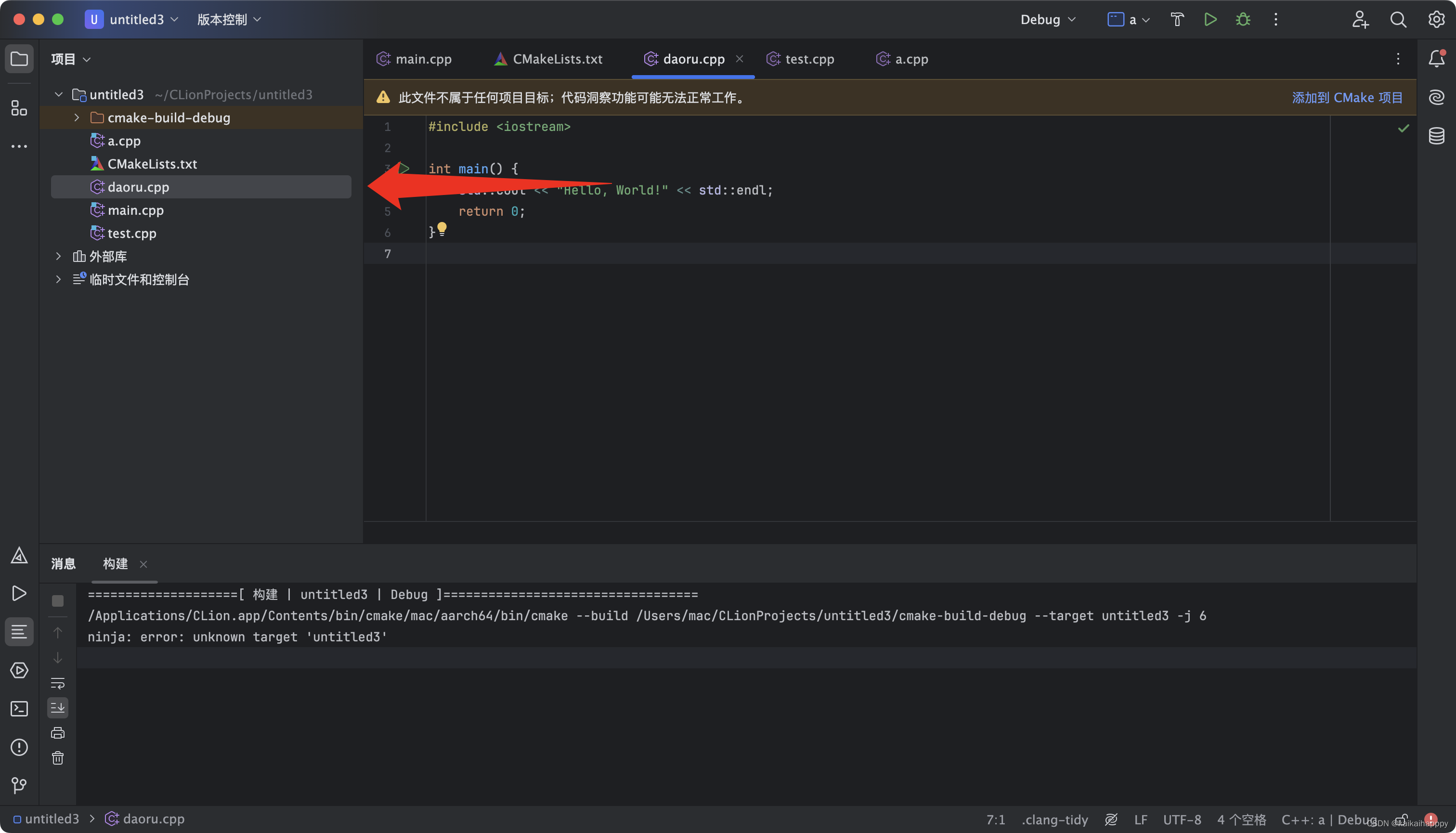Screen dimensions: 1456x833
Task: Expand the cmake-build-debug folder
Action: [77, 118]
